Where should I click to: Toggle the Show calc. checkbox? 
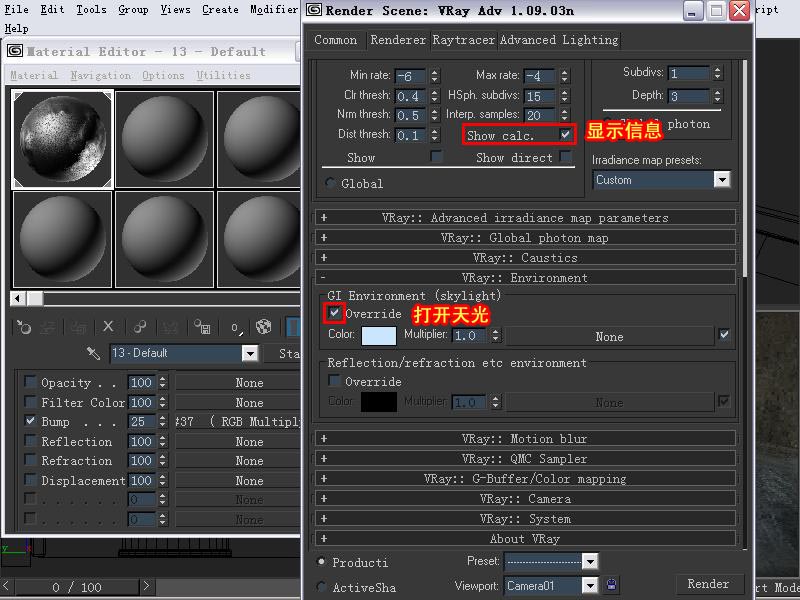(565, 135)
